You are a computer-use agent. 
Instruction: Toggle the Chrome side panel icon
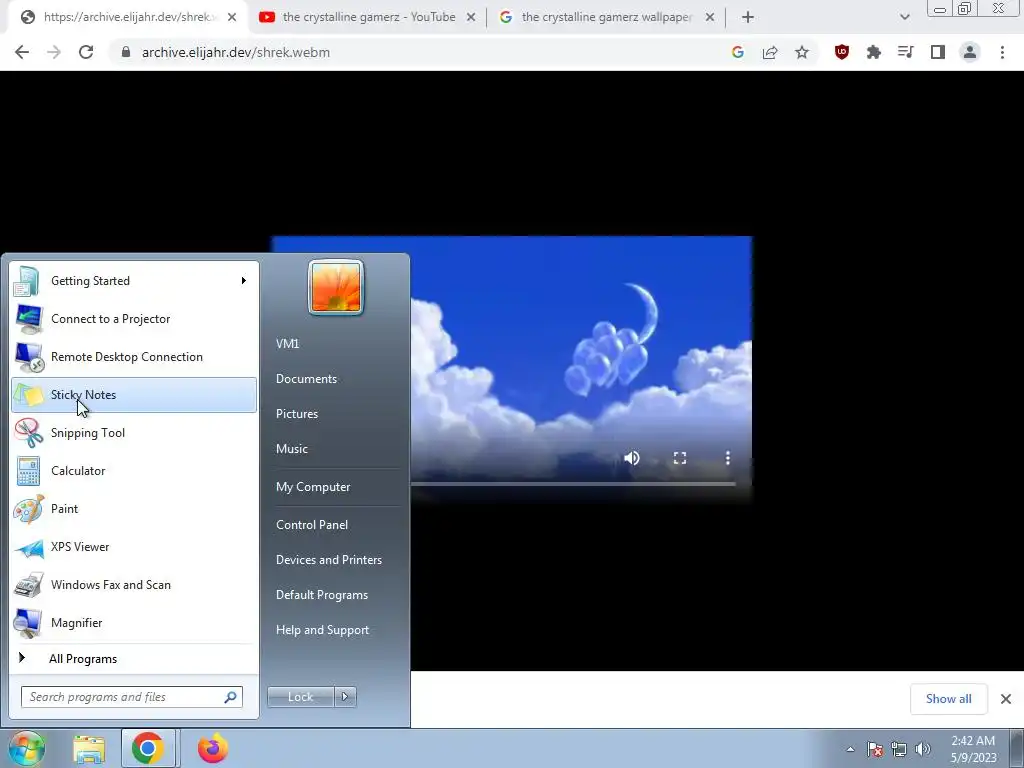click(938, 52)
